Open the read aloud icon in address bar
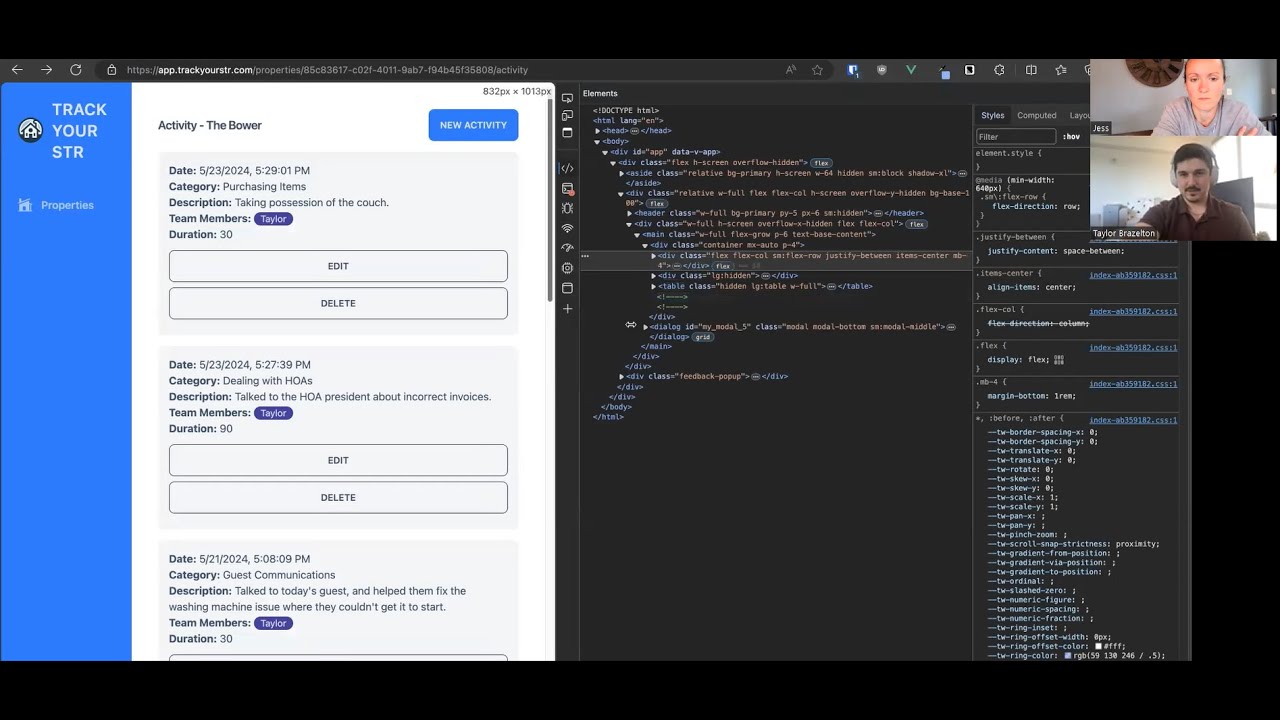 pos(791,70)
